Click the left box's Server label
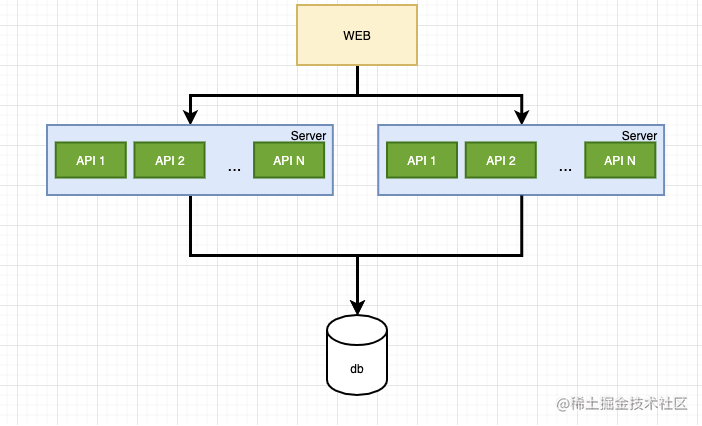The width and height of the screenshot is (702, 426). [x=308, y=136]
